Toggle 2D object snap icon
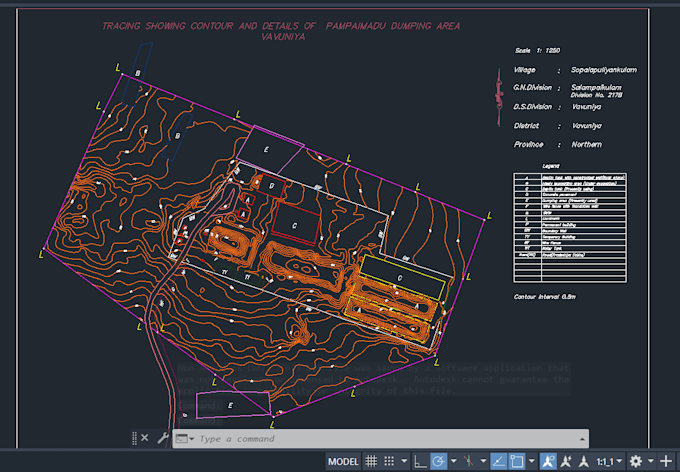This screenshot has width=680, height=472. pos(517,462)
